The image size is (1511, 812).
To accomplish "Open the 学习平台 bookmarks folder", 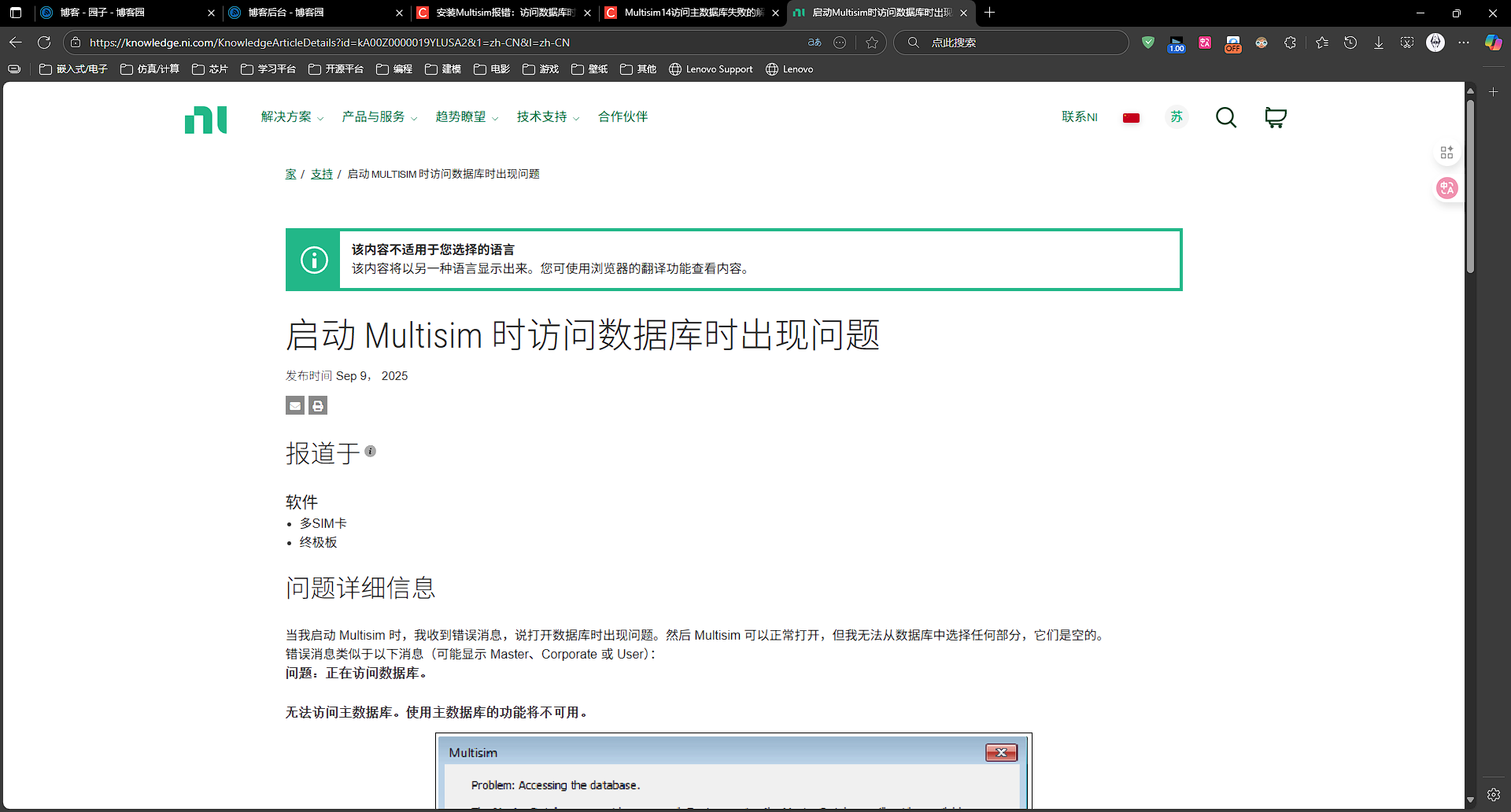I will coord(268,69).
